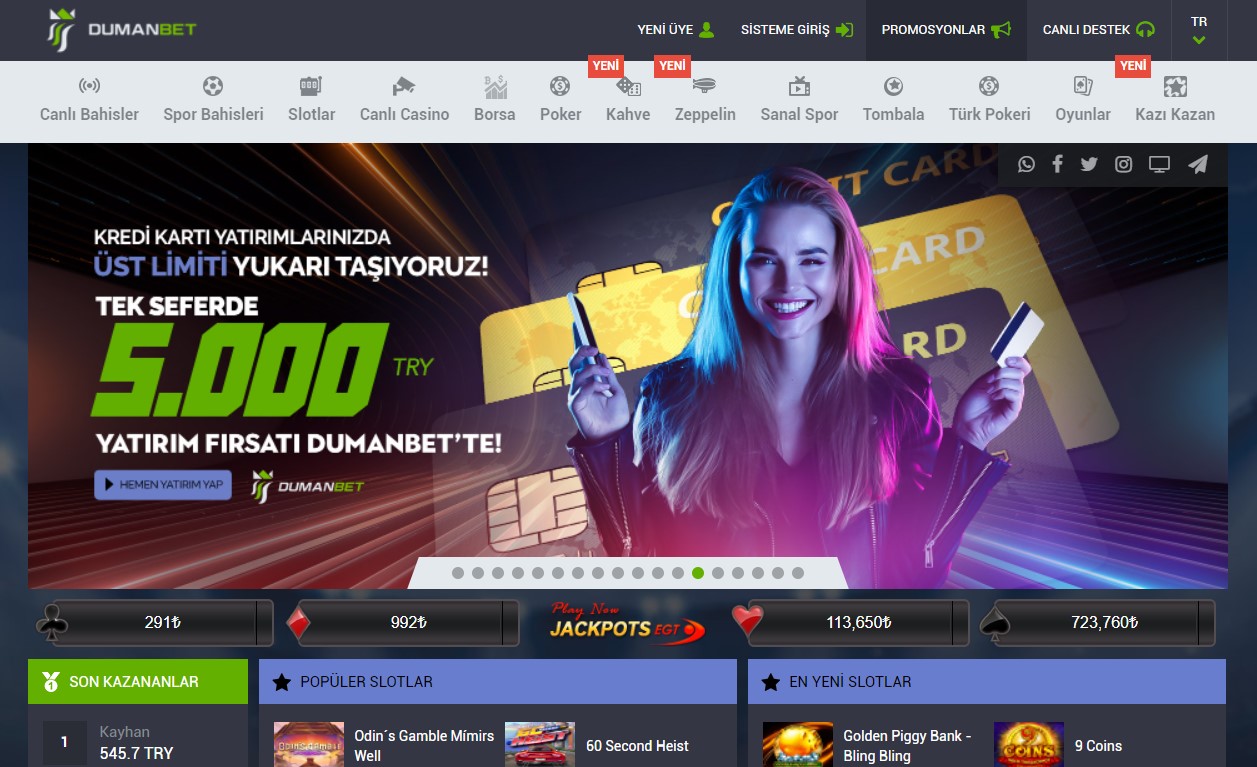The image size is (1257, 767).
Task: Click the monitor/TV icon in social bar
Action: coord(1159,164)
